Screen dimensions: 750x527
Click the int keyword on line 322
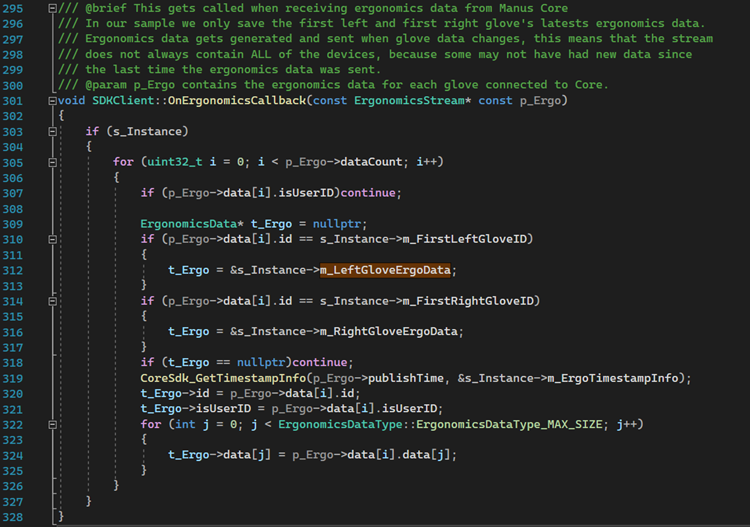[x=185, y=424]
